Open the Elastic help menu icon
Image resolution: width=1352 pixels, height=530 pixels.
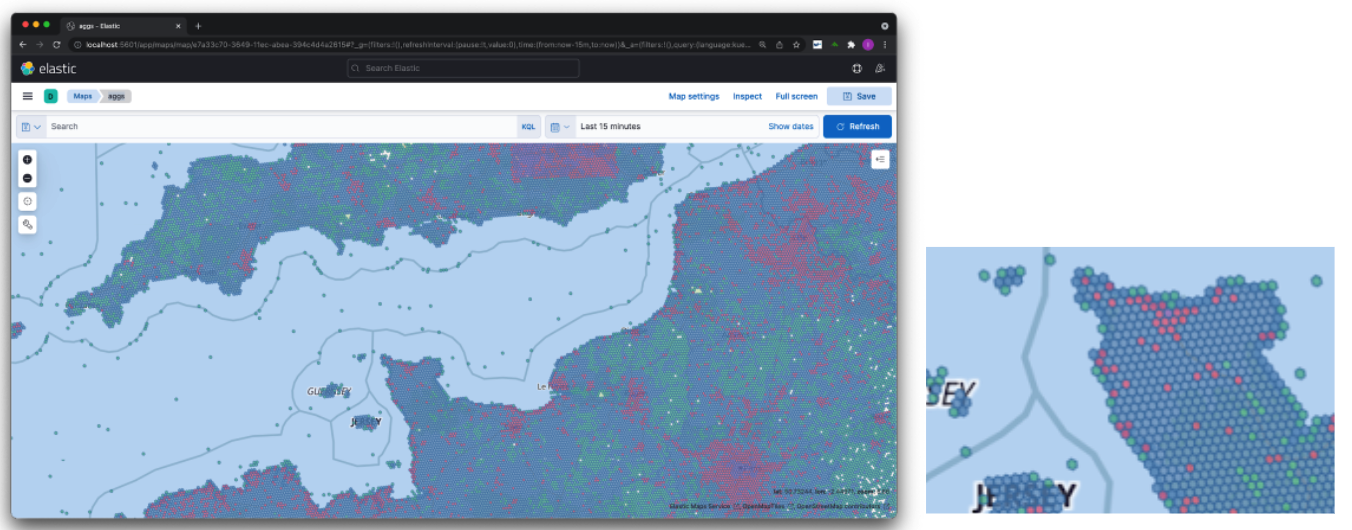856,68
